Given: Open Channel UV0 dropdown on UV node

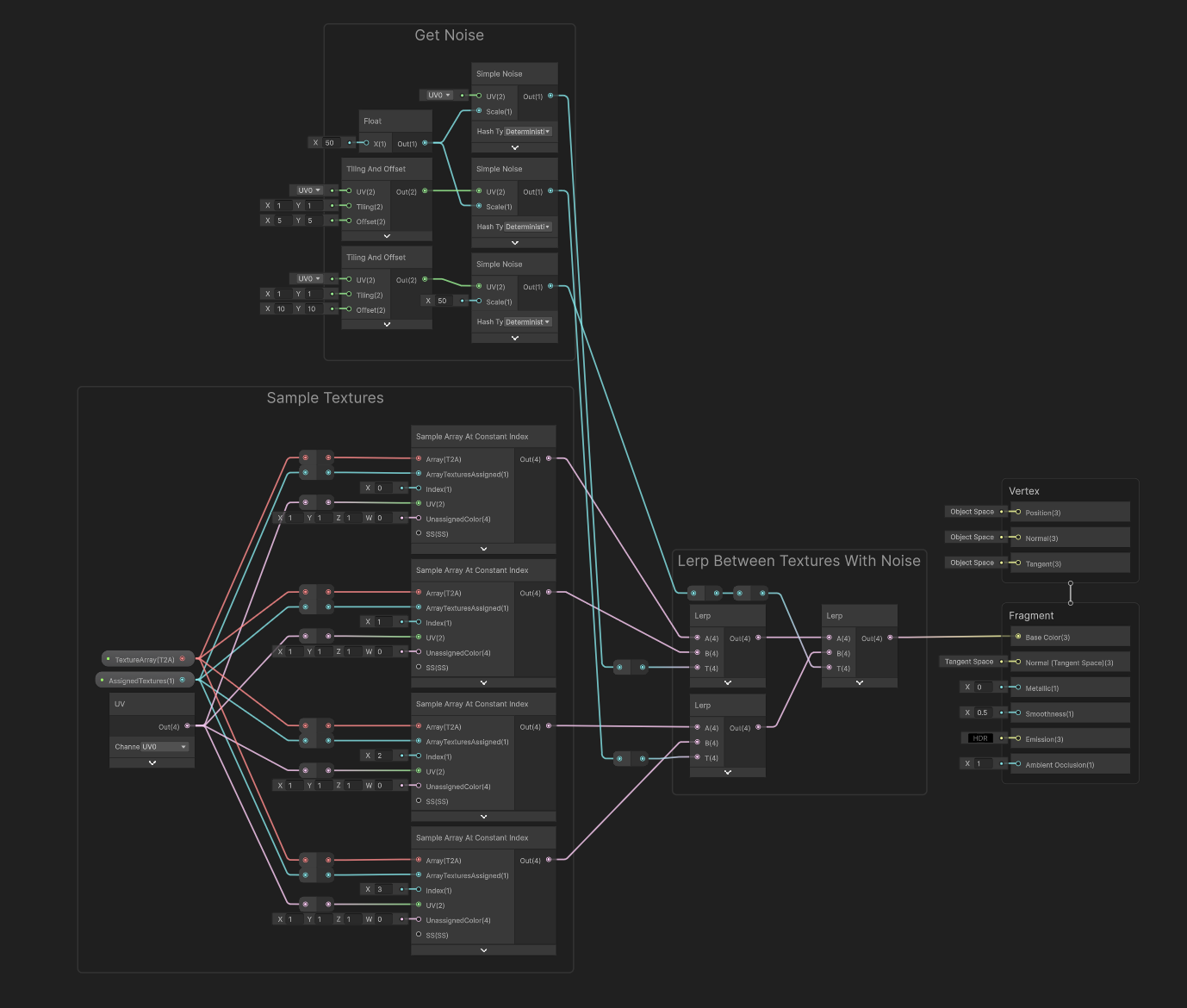Looking at the screenshot, I should (165, 747).
